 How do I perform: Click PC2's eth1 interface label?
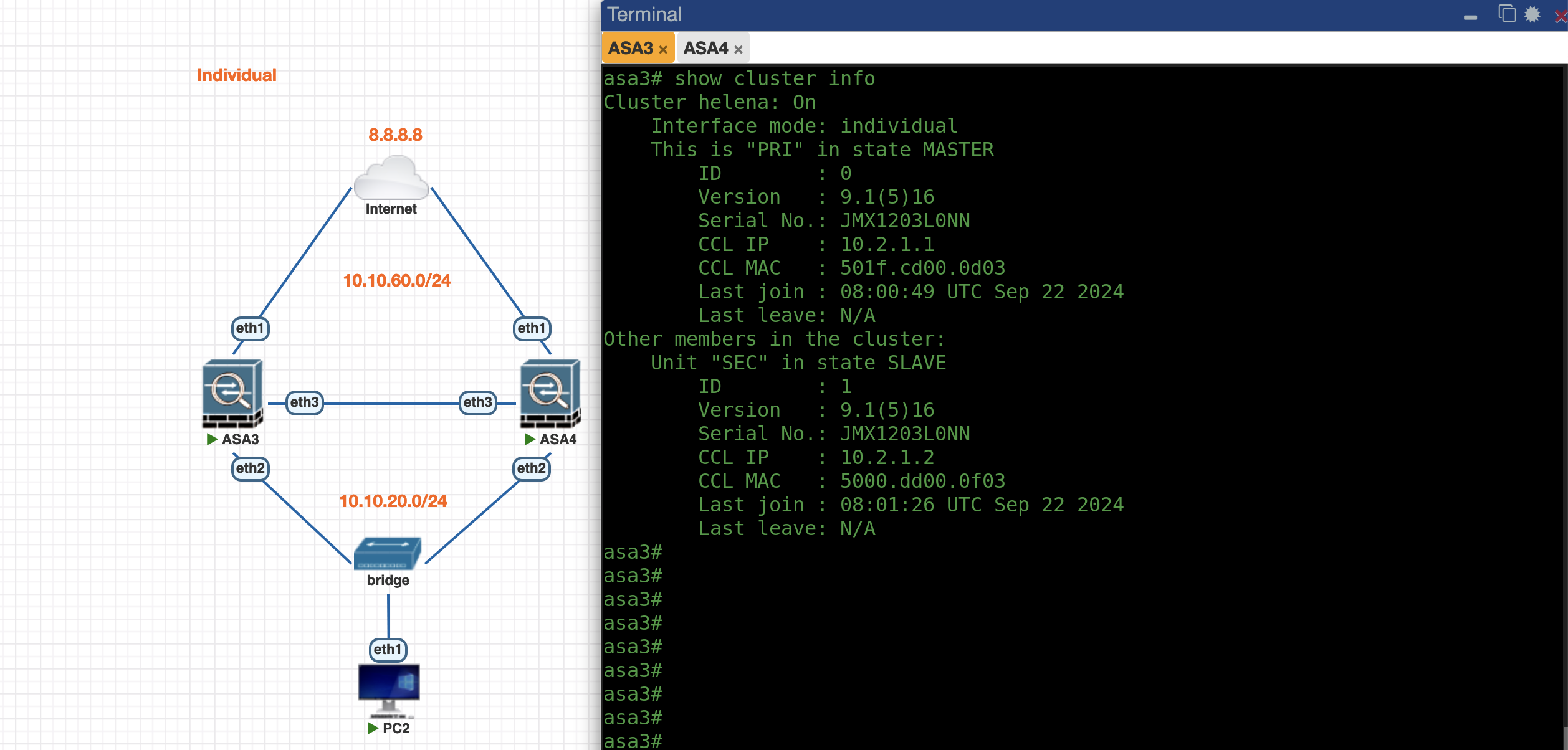388,650
